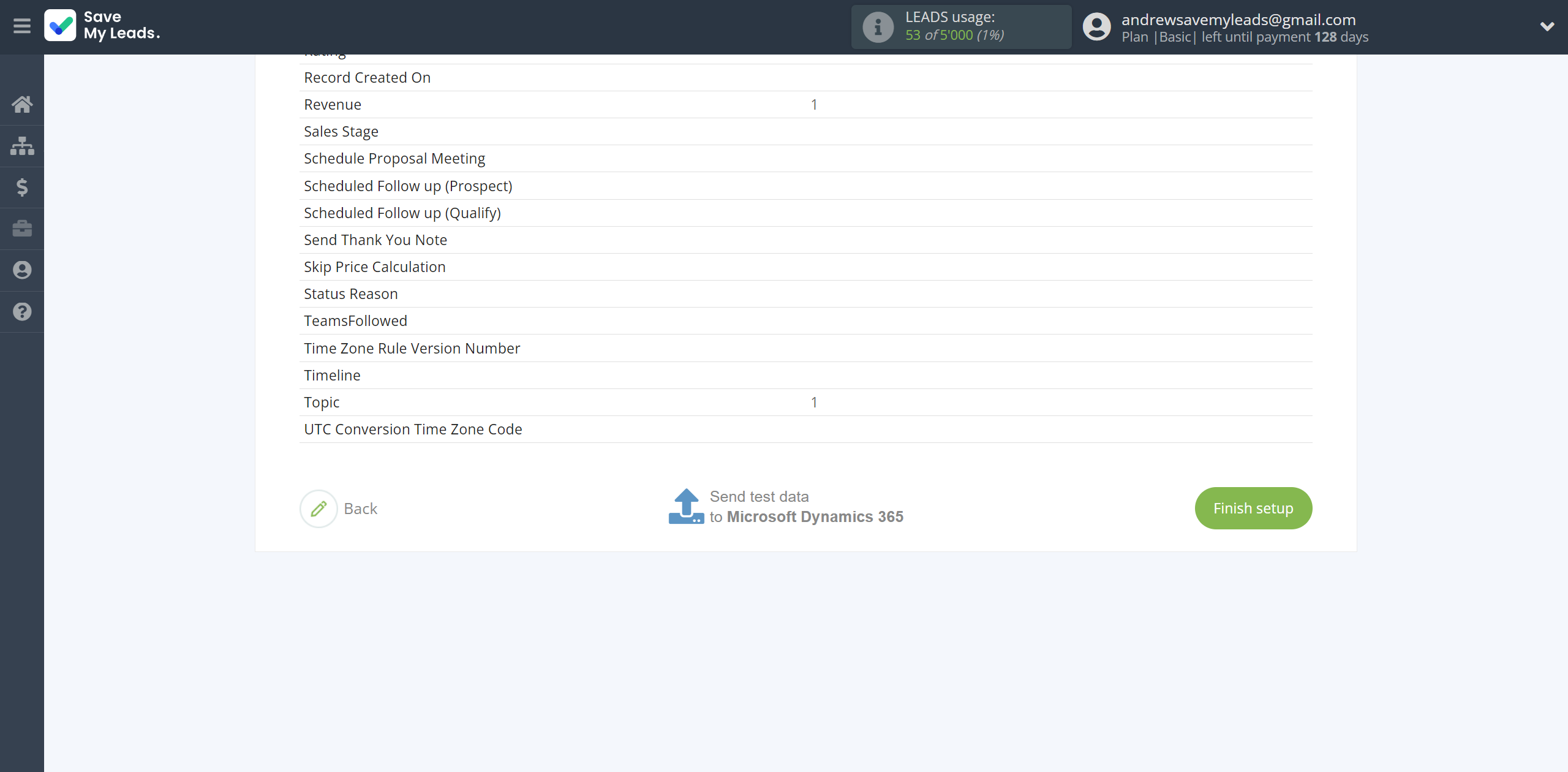Click the Back pencil icon
Viewport: 1568px width, 772px height.
click(x=318, y=509)
